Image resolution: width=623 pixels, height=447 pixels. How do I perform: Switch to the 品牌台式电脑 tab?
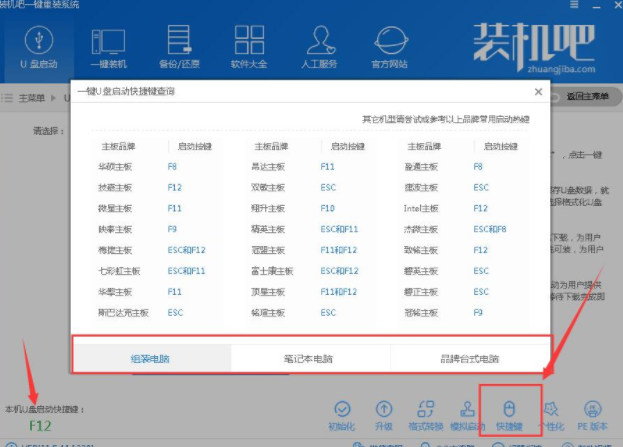(469, 358)
